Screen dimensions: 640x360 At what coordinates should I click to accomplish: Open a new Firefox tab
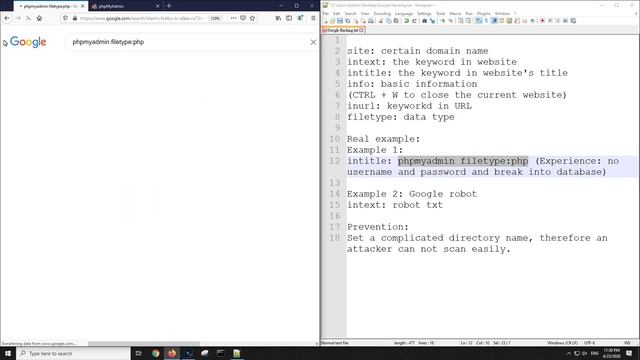coord(169,6)
